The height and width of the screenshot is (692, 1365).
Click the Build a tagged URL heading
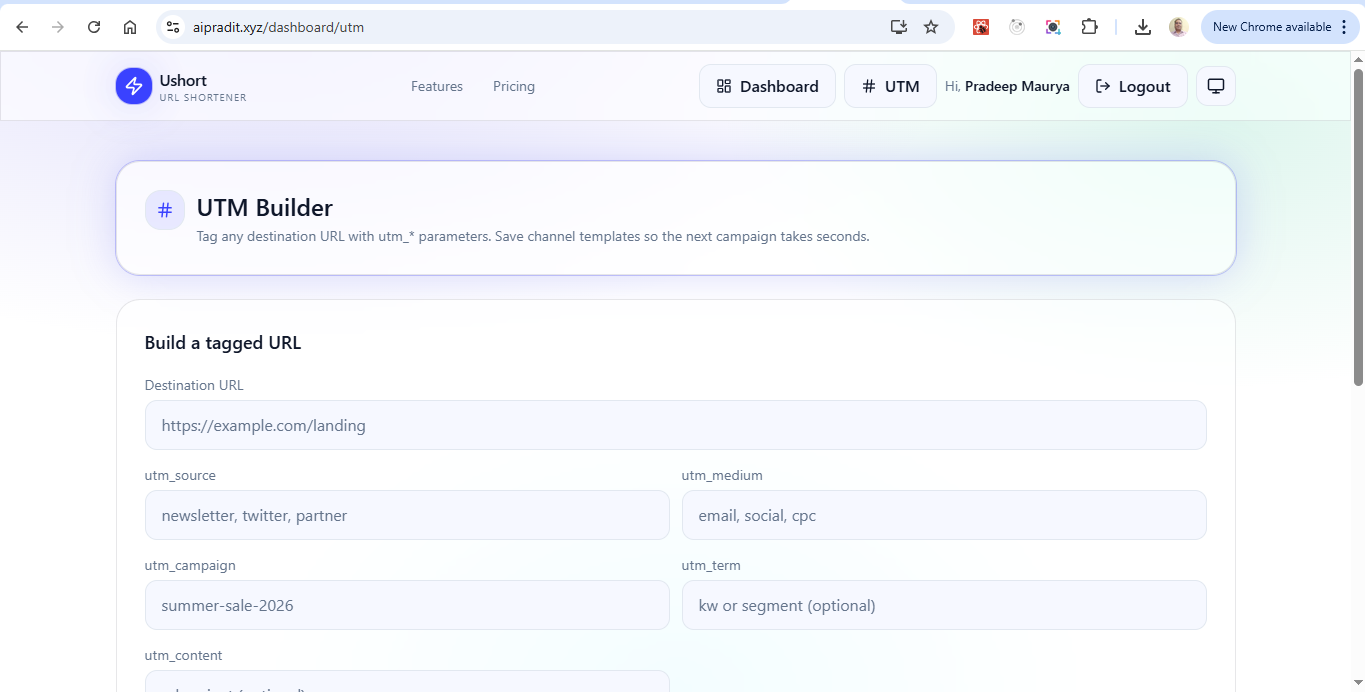point(223,343)
